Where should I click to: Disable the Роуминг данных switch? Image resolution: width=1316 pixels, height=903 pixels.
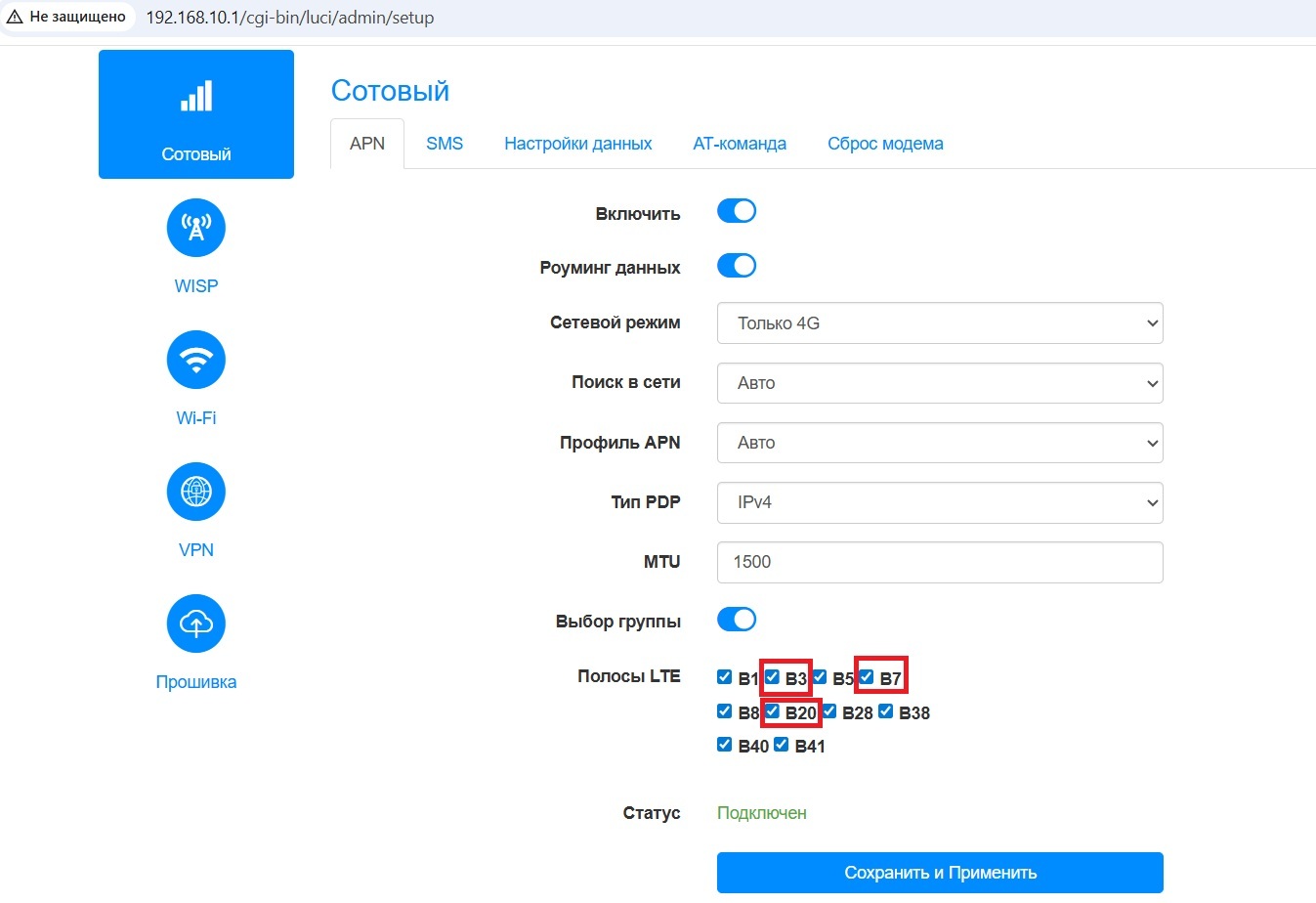pos(737,266)
